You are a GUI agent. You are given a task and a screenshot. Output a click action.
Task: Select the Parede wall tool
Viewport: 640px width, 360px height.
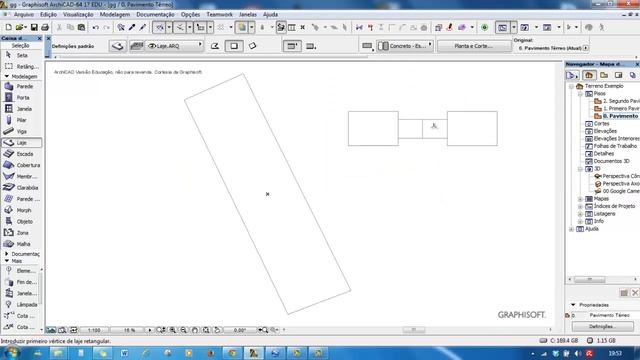(21, 87)
